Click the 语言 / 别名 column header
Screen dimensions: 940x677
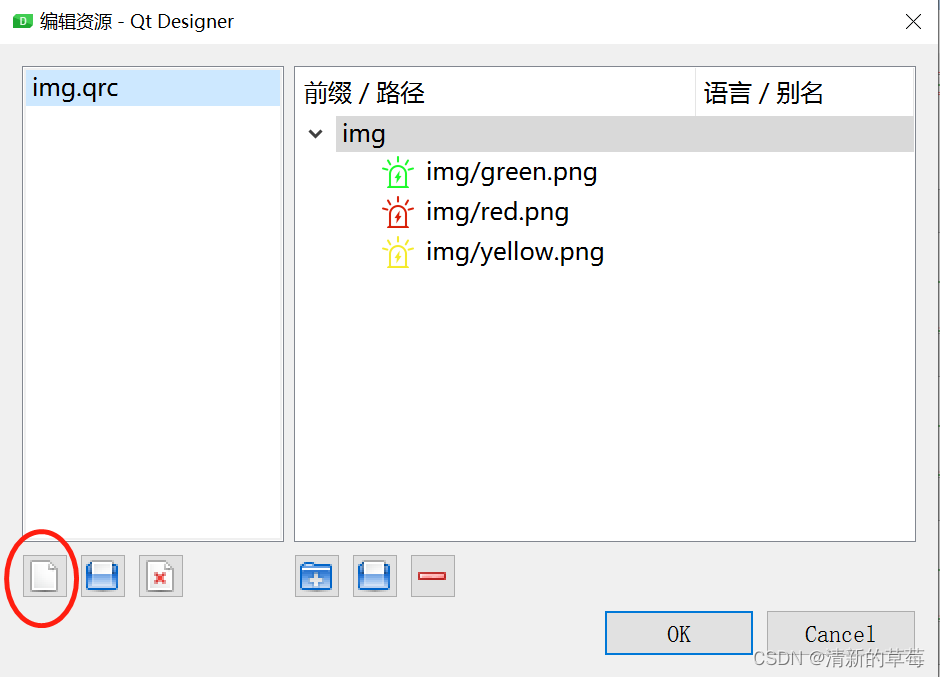[805, 92]
